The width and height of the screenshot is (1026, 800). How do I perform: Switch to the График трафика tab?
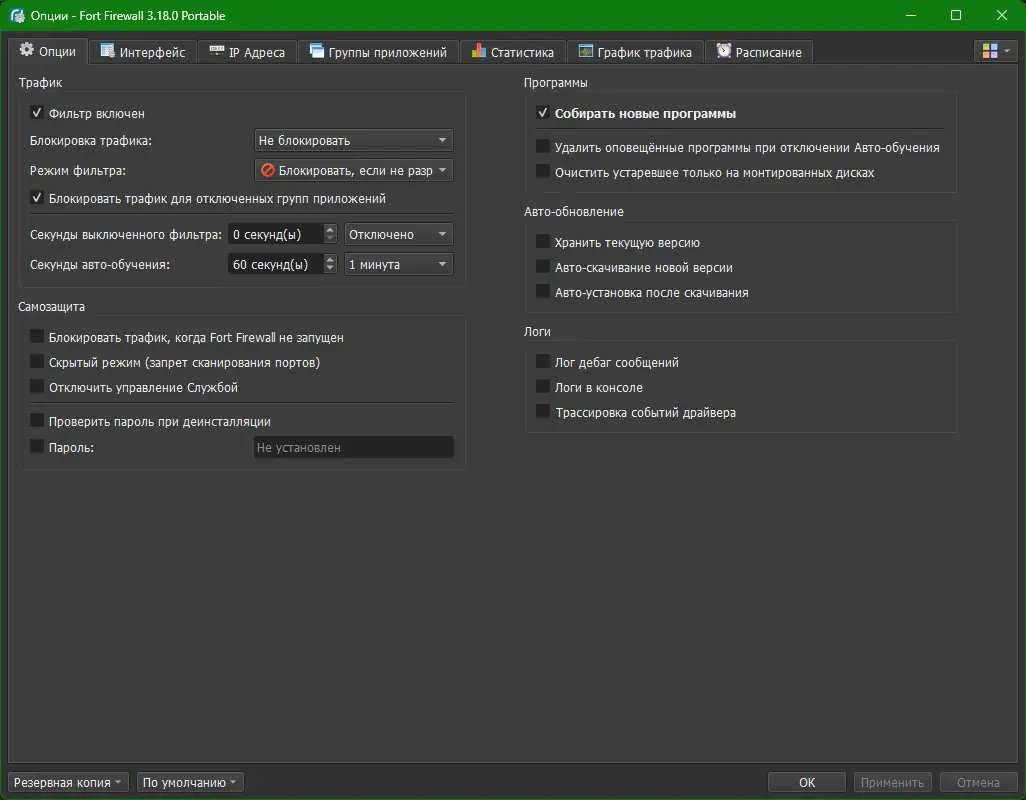click(635, 52)
